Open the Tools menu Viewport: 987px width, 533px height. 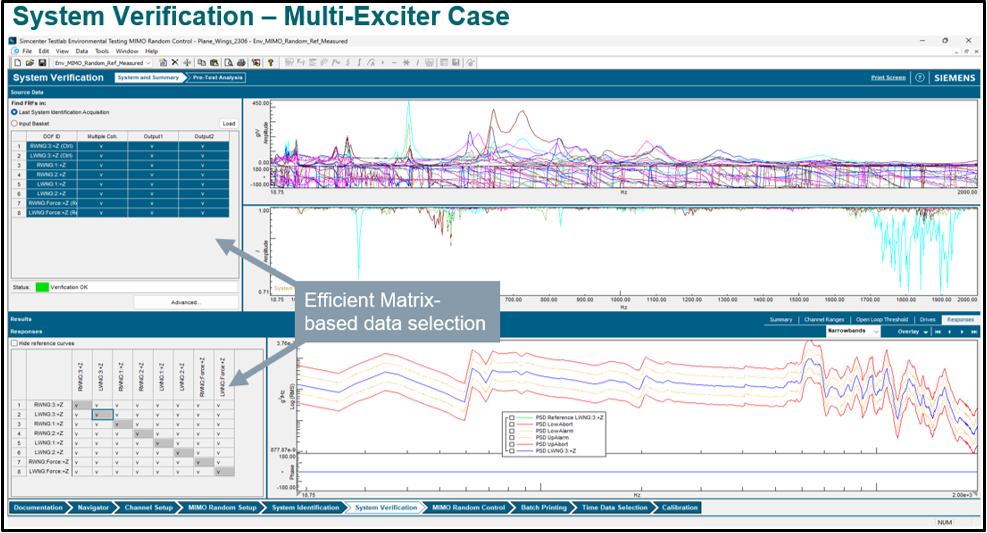point(102,51)
